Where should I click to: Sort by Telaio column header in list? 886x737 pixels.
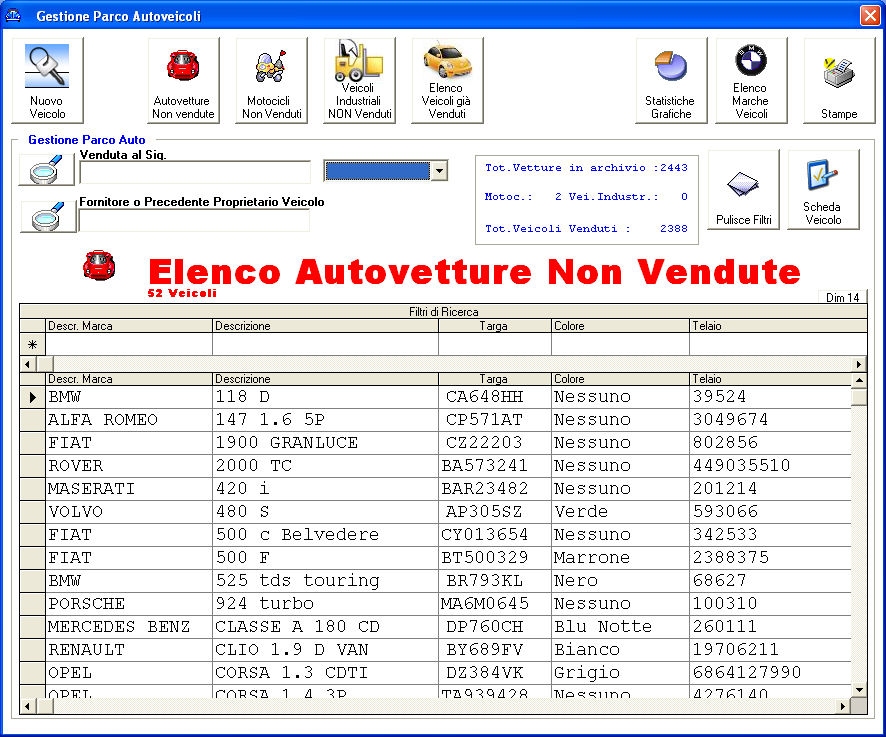coord(770,379)
